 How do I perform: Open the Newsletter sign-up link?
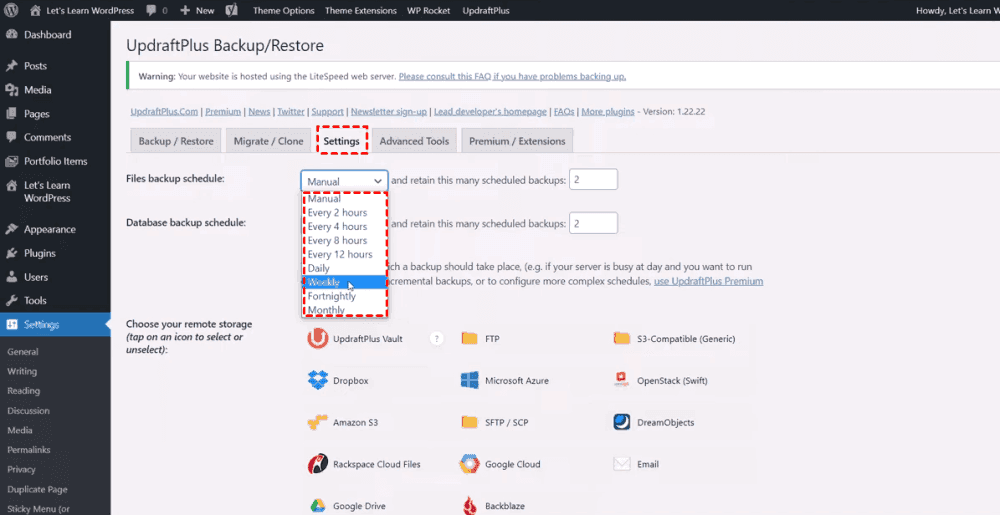click(x=389, y=112)
